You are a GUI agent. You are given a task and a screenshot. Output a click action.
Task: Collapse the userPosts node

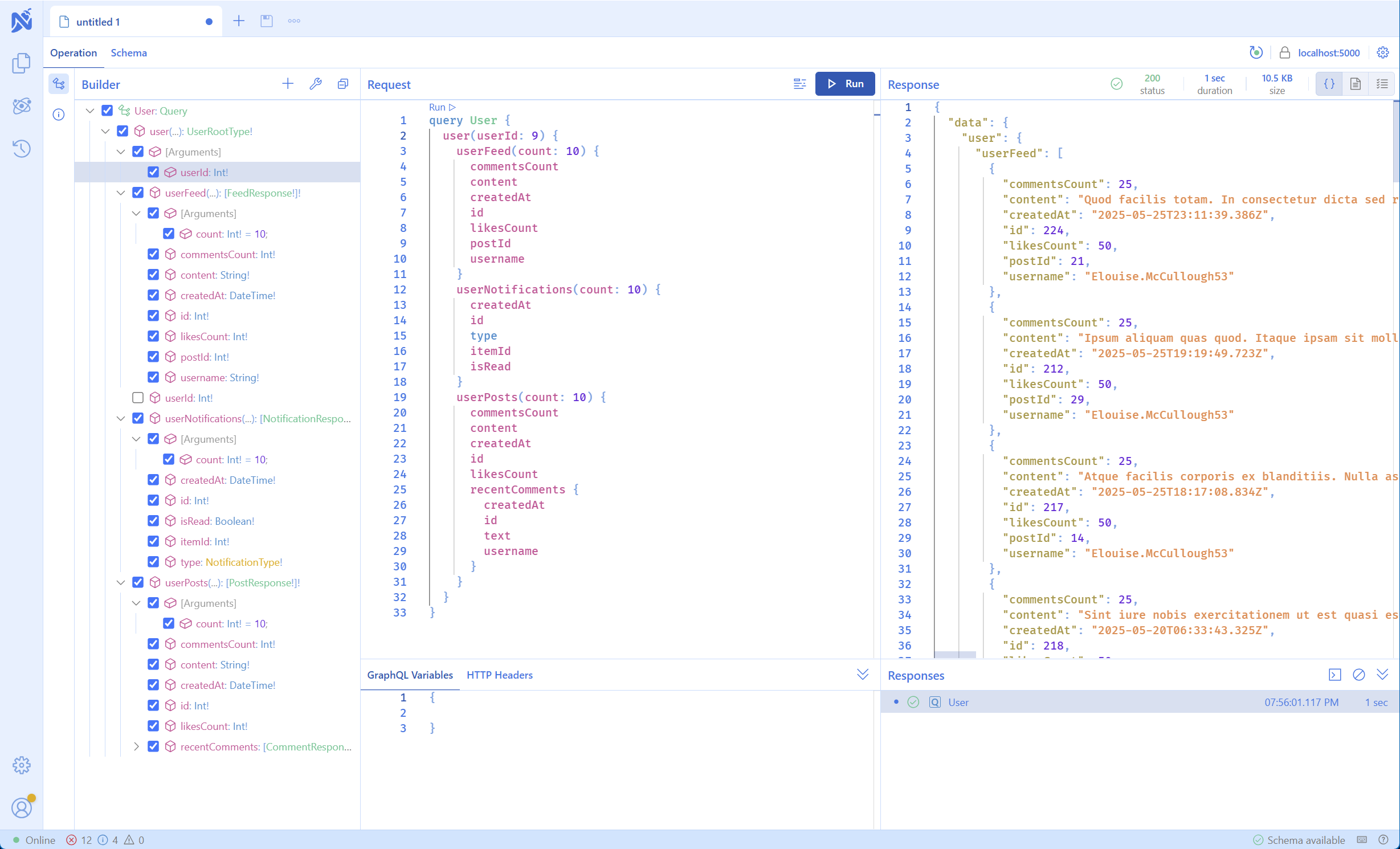121,582
